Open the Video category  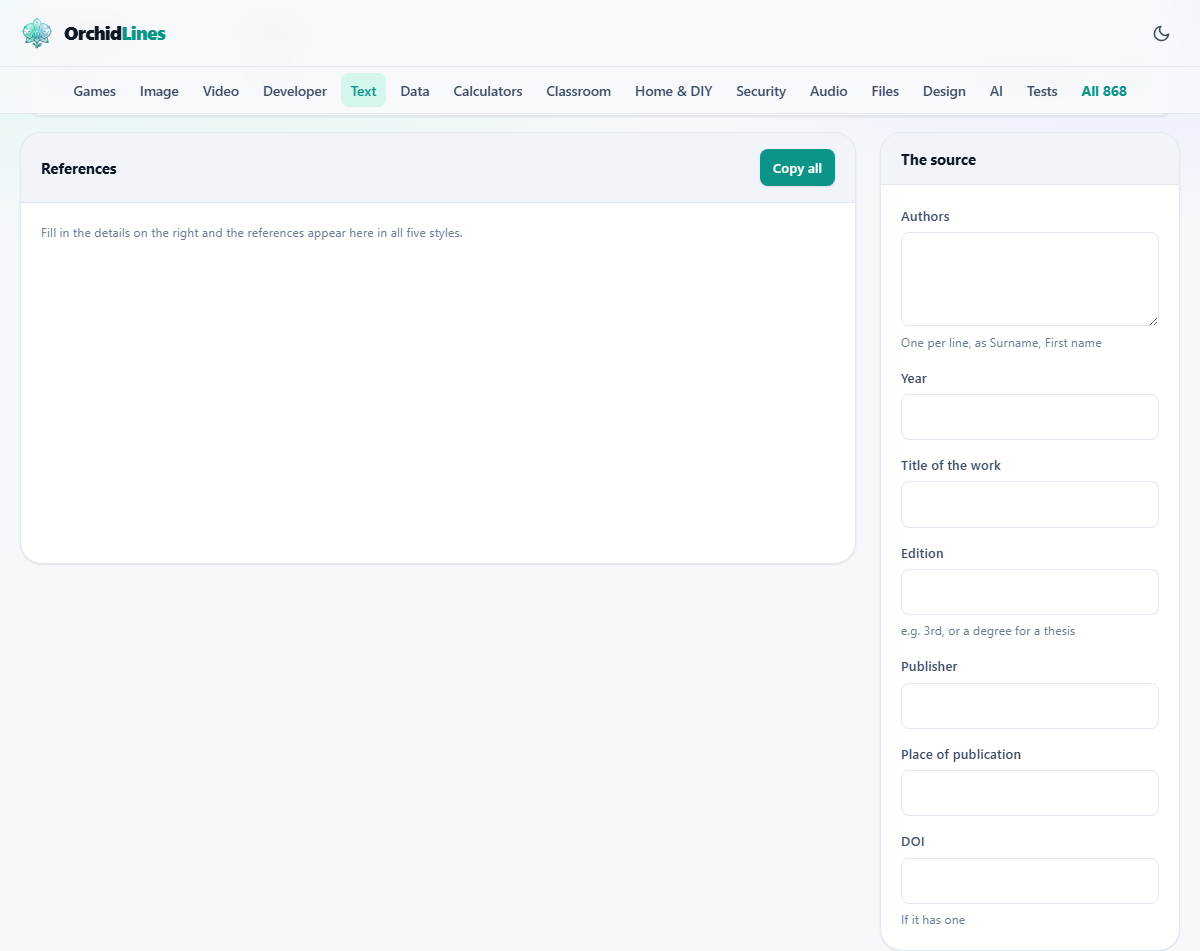point(221,91)
